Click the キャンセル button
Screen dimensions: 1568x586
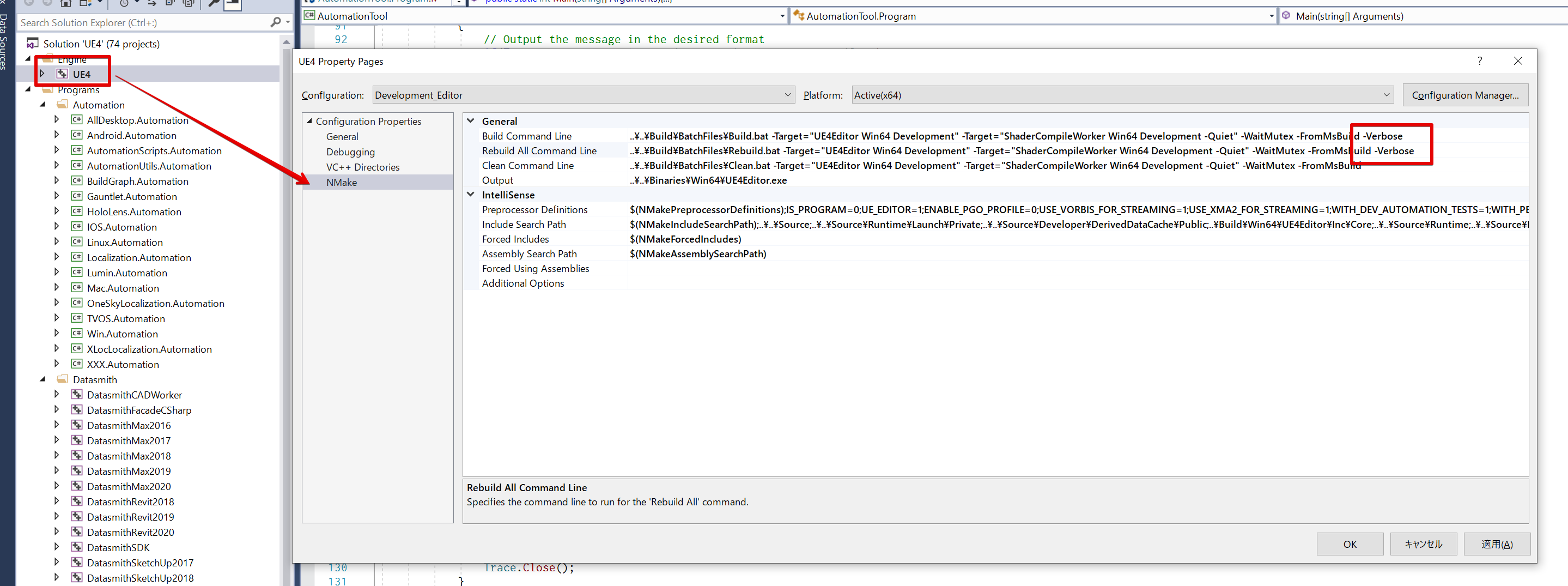pos(1423,544)
